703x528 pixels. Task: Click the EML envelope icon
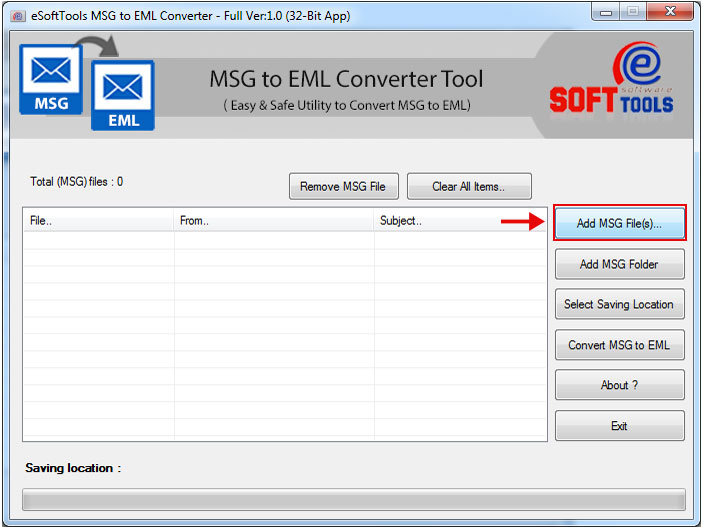click(123, 96)
